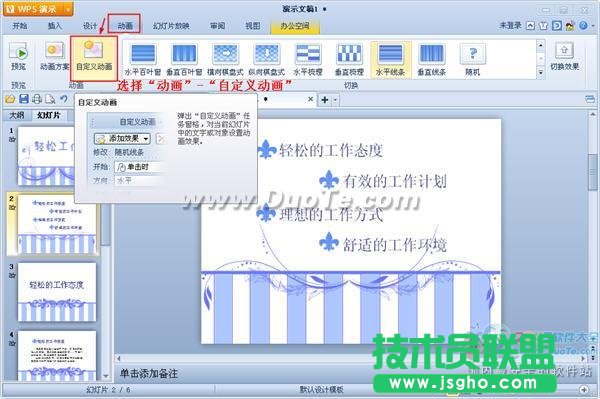Open the Help question-mark icon
The image size is (600, 399).
point(584,26)
